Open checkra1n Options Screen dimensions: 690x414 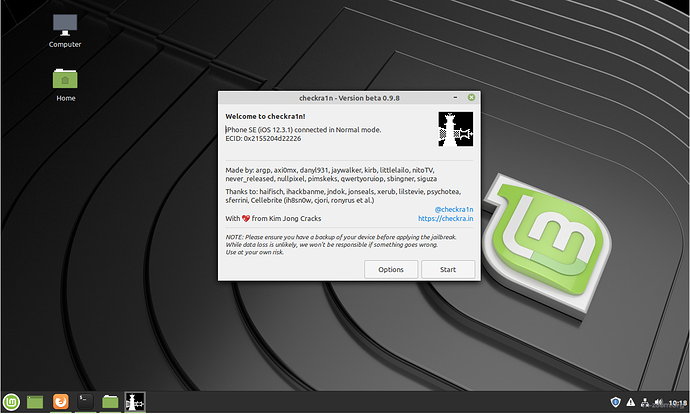[391, 269]
